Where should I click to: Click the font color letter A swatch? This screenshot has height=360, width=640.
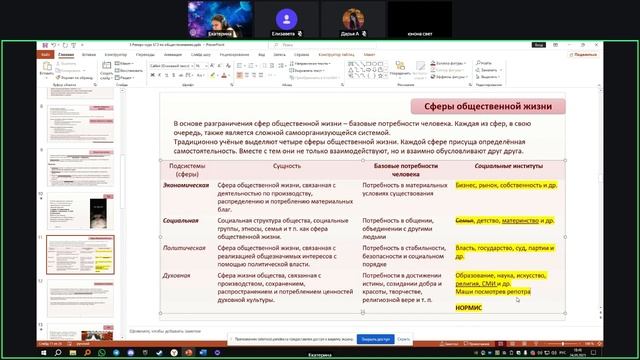point(224,75)
